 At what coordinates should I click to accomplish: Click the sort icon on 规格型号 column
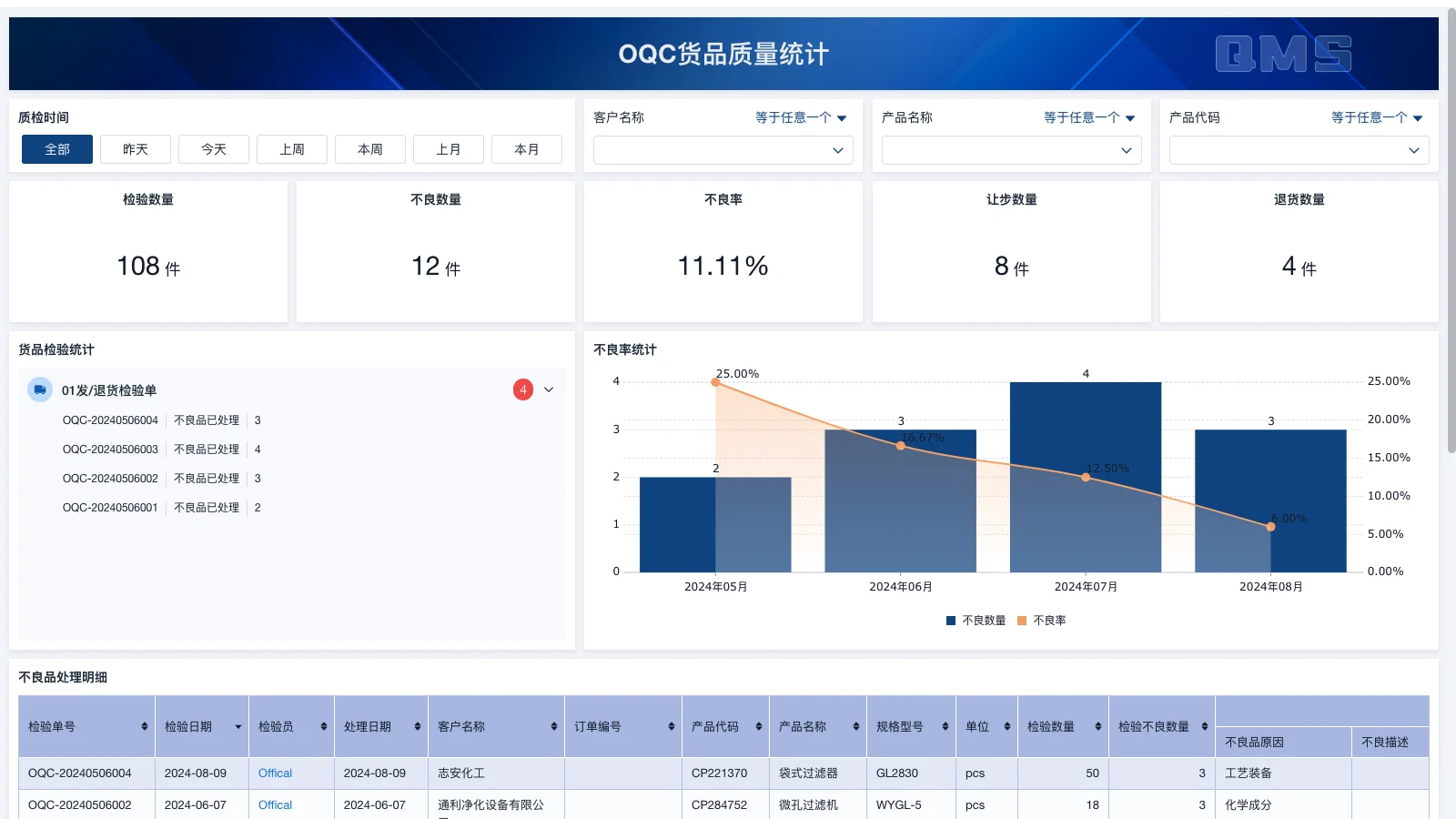(x=944, y=726)
